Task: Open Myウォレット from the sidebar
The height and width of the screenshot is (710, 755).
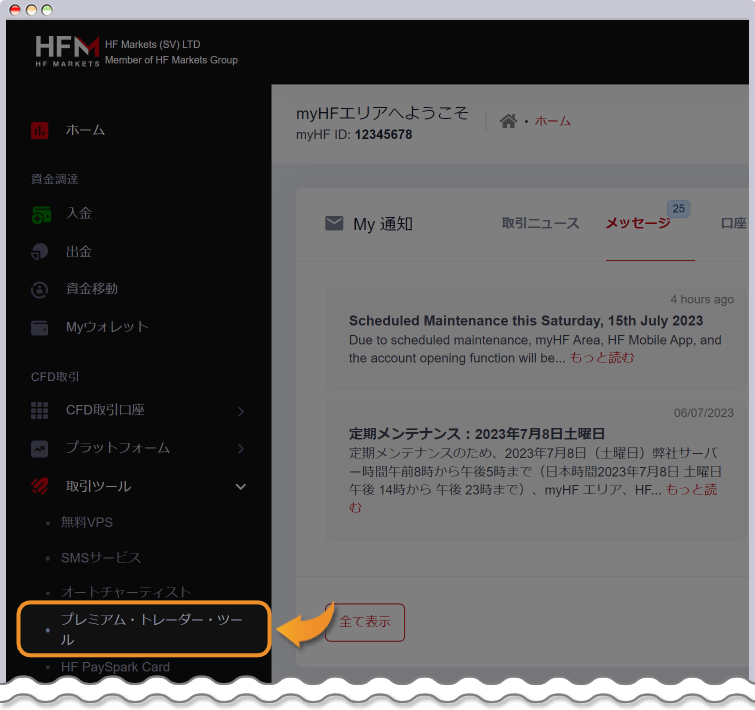Action: pos(107,327)
